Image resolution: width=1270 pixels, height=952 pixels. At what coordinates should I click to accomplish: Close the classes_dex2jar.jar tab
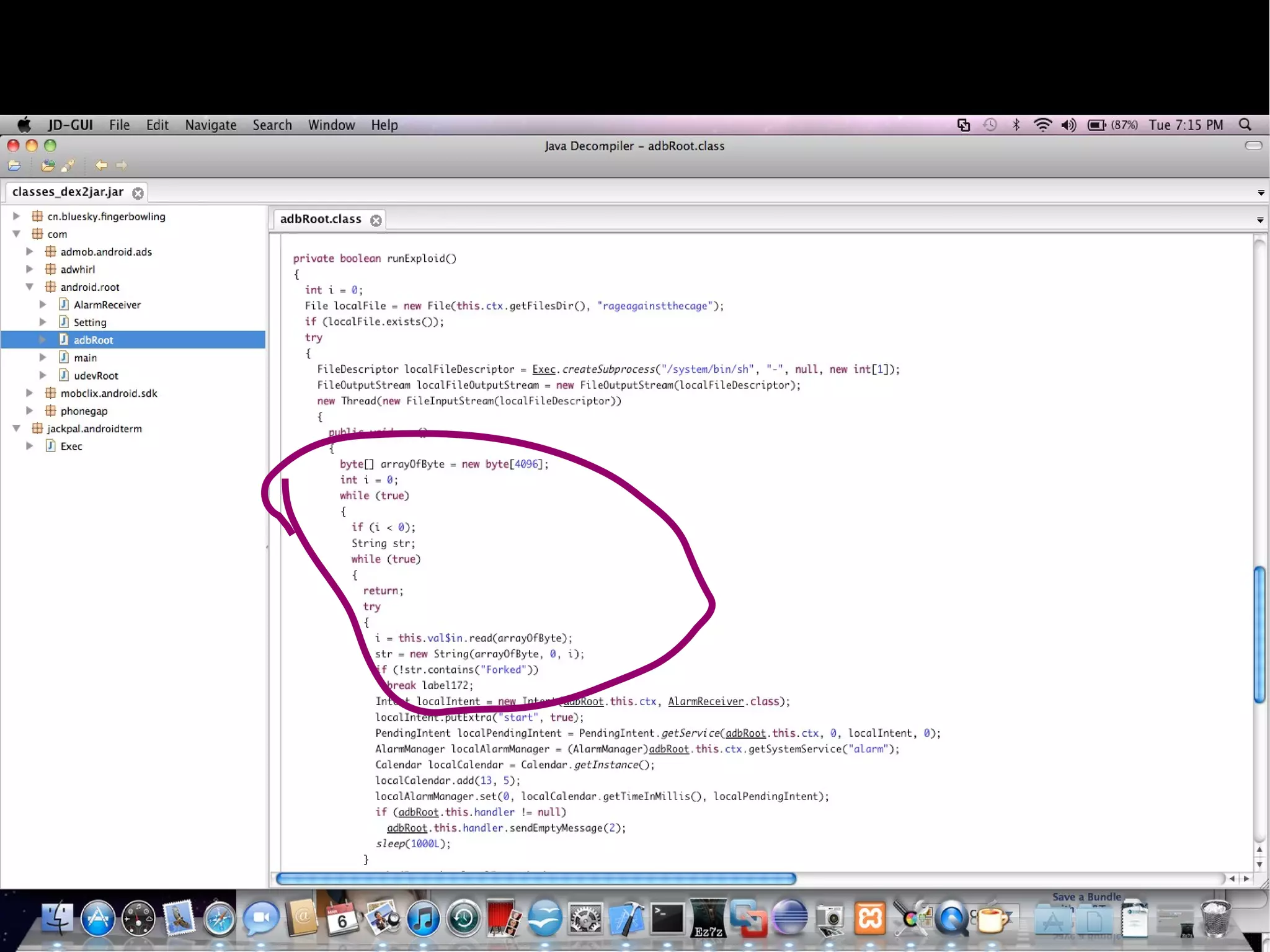[138, 193]
